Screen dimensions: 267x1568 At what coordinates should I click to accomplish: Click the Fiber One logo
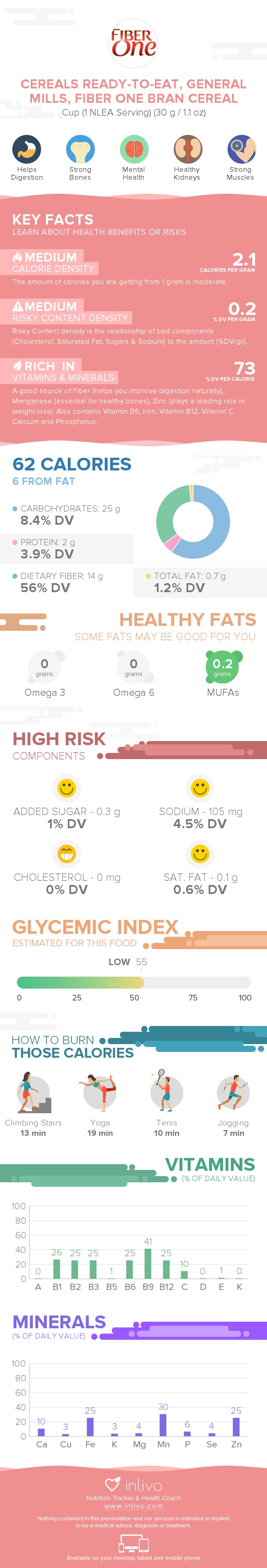(133, 43)
